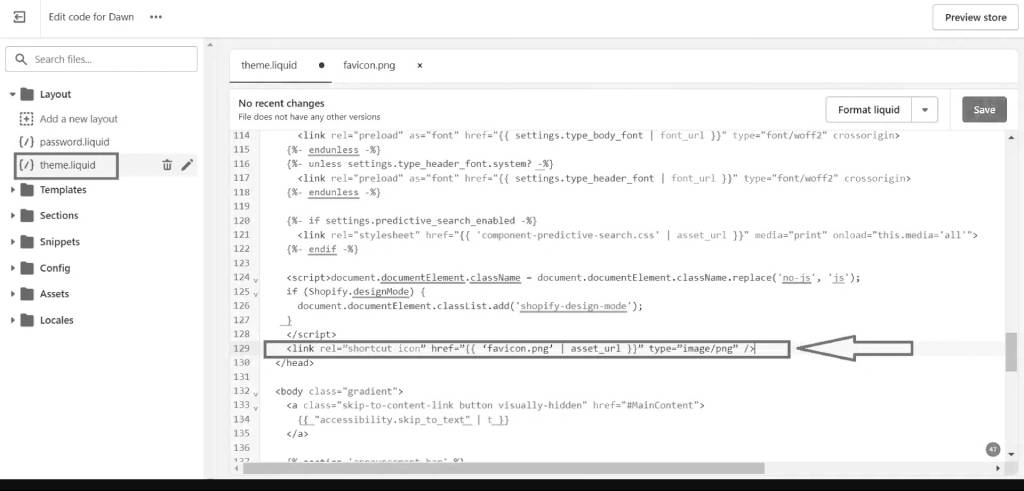Click Add a new layout
1024x491 pixels.
(78, 119)
